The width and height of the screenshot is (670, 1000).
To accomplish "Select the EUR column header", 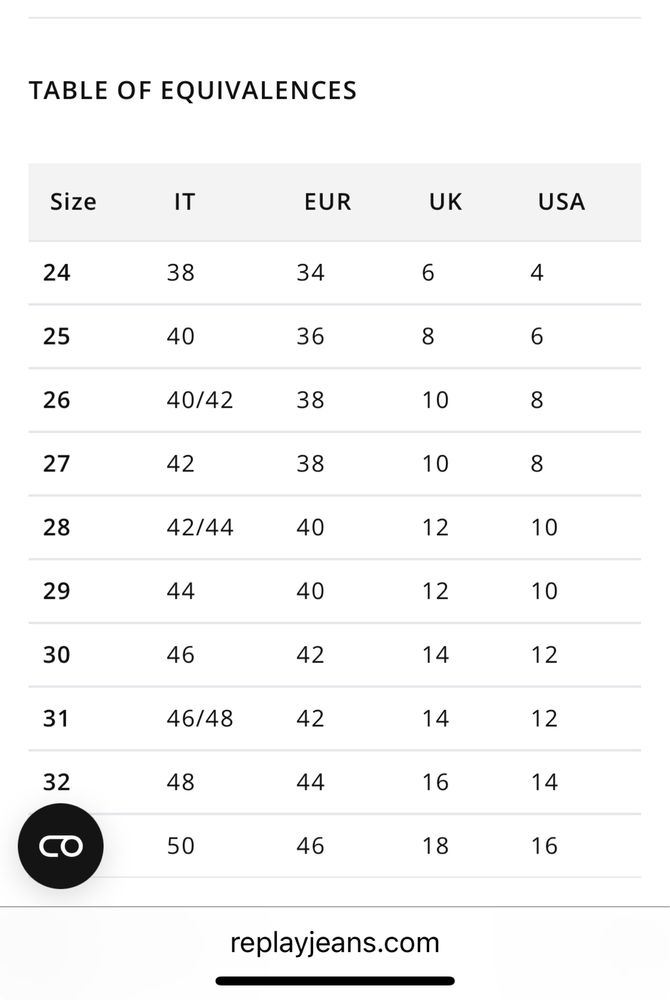I will 328,202.
